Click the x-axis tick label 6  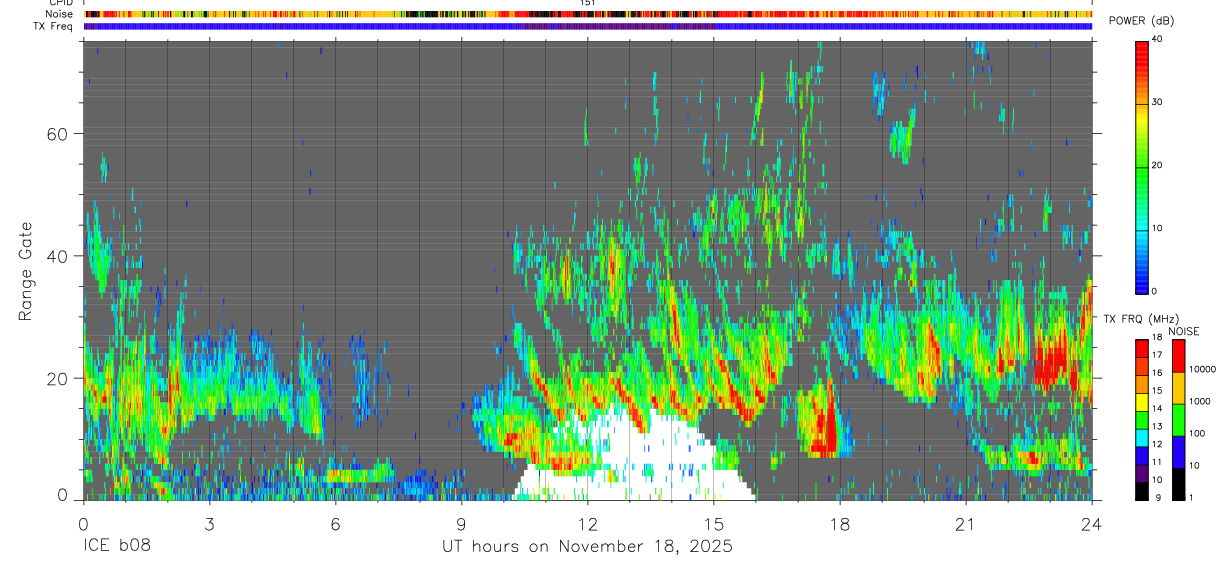click(x=335, y=524)
